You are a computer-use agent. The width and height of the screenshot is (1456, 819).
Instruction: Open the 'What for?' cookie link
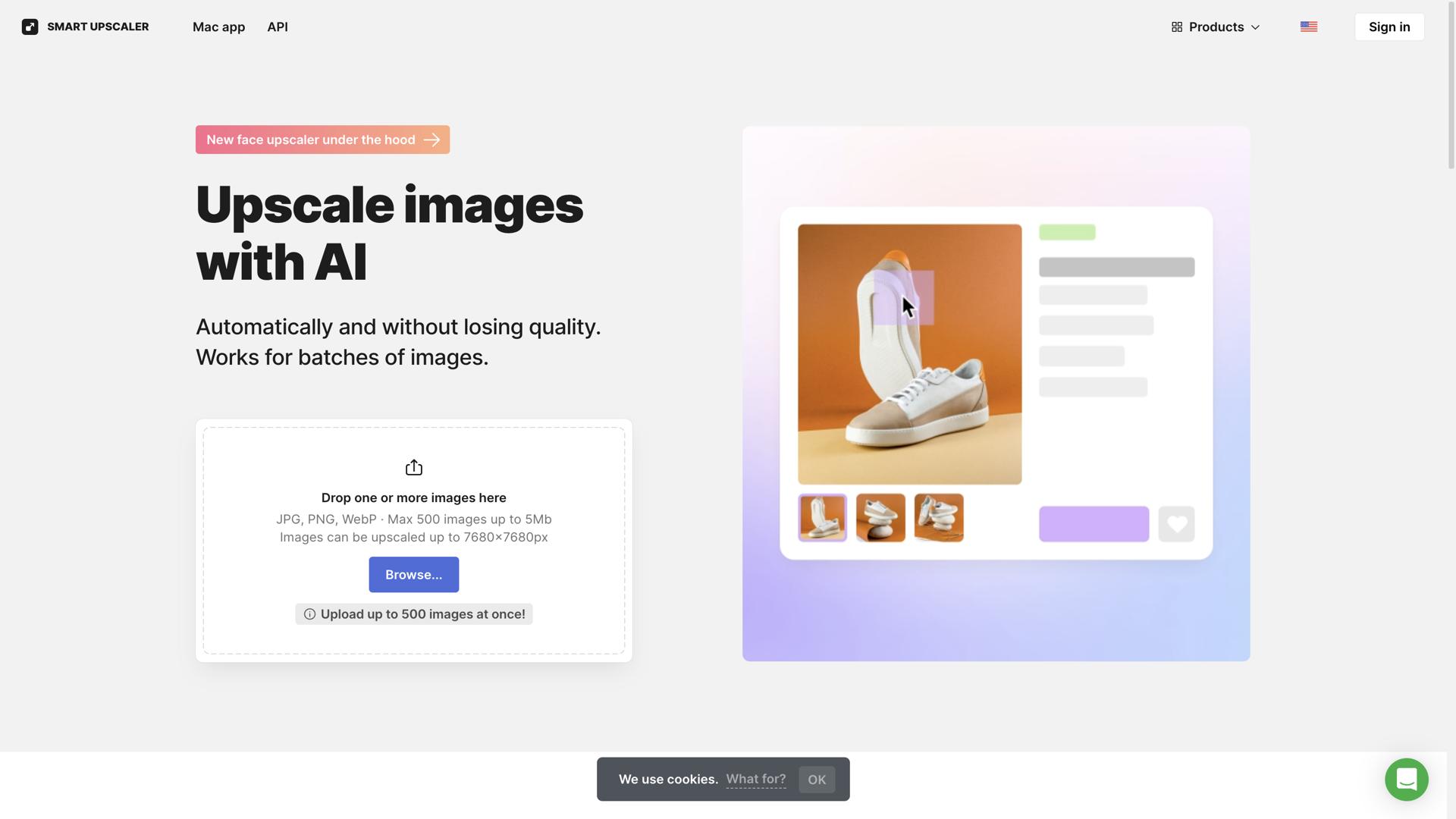click(x=756, y=780)
